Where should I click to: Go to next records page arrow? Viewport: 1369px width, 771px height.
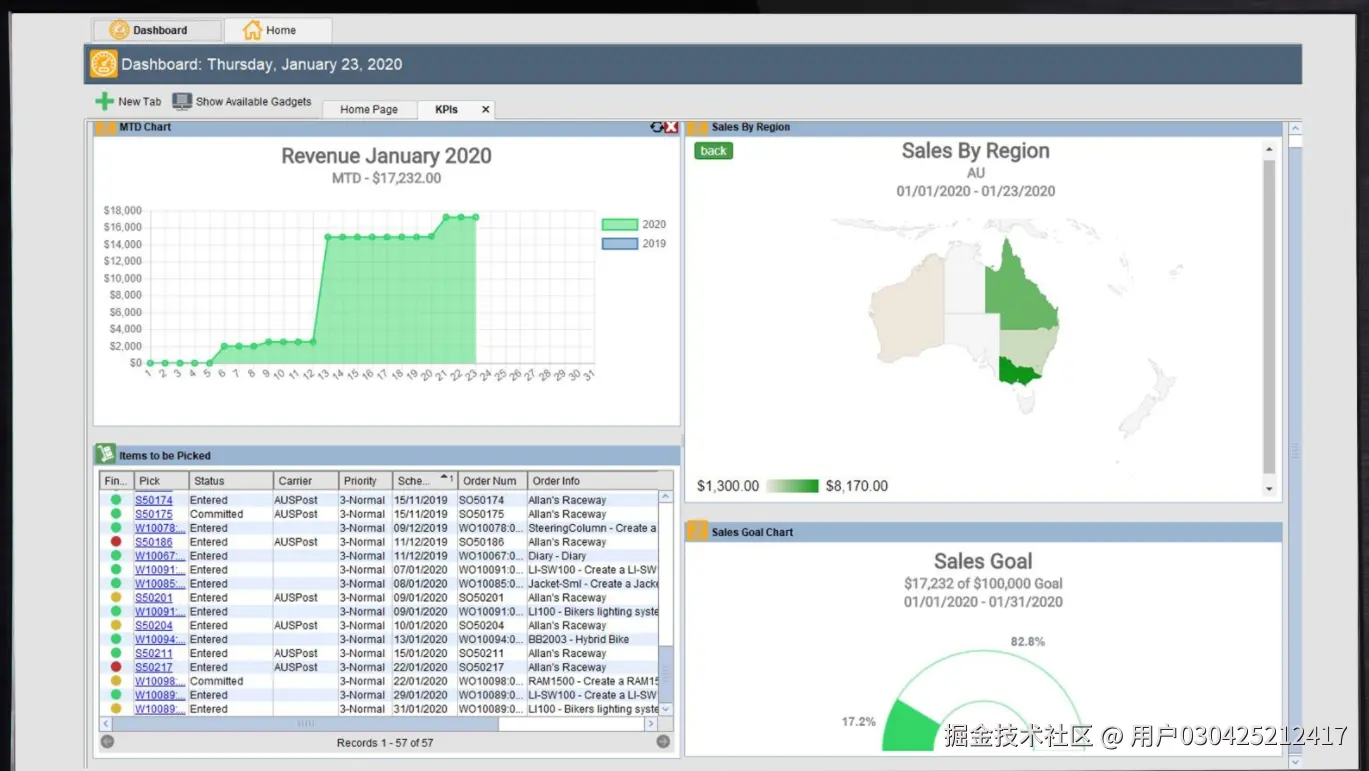pyautogui.click(x=663, y=742)
